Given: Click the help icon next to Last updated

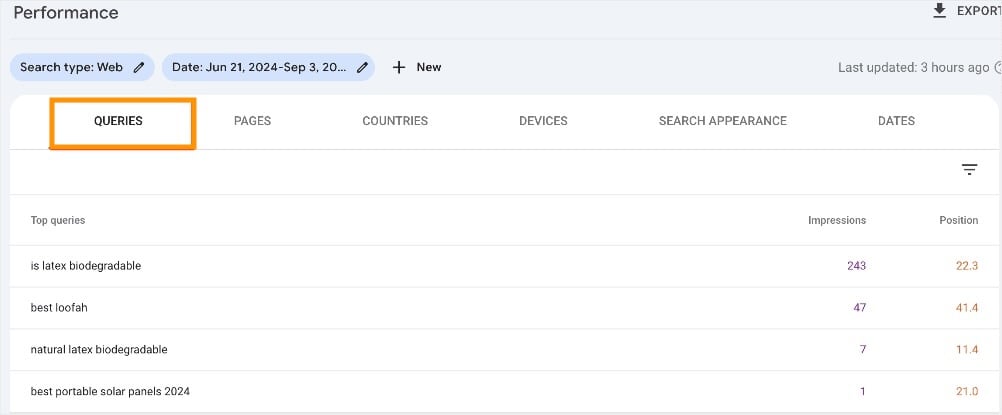Looking at the screenshot, I should click(998, 67).
